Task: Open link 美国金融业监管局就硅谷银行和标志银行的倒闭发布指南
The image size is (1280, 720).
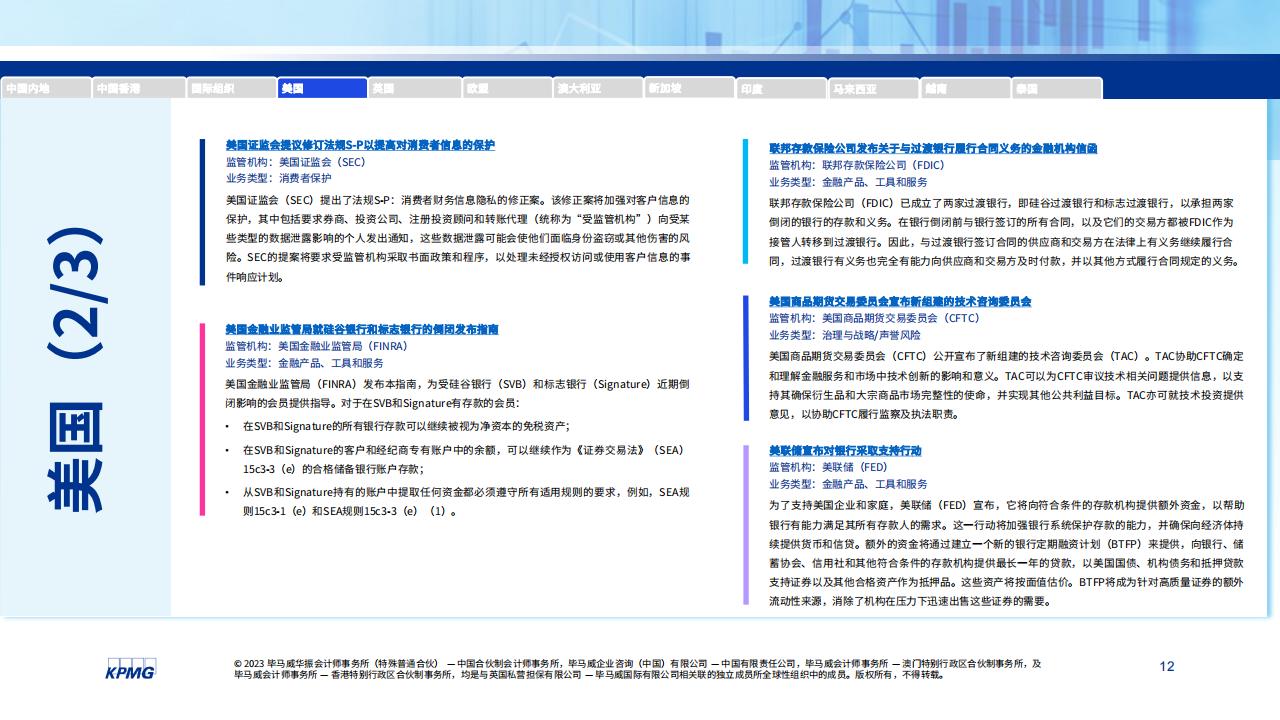Action: tap(362, 329)
